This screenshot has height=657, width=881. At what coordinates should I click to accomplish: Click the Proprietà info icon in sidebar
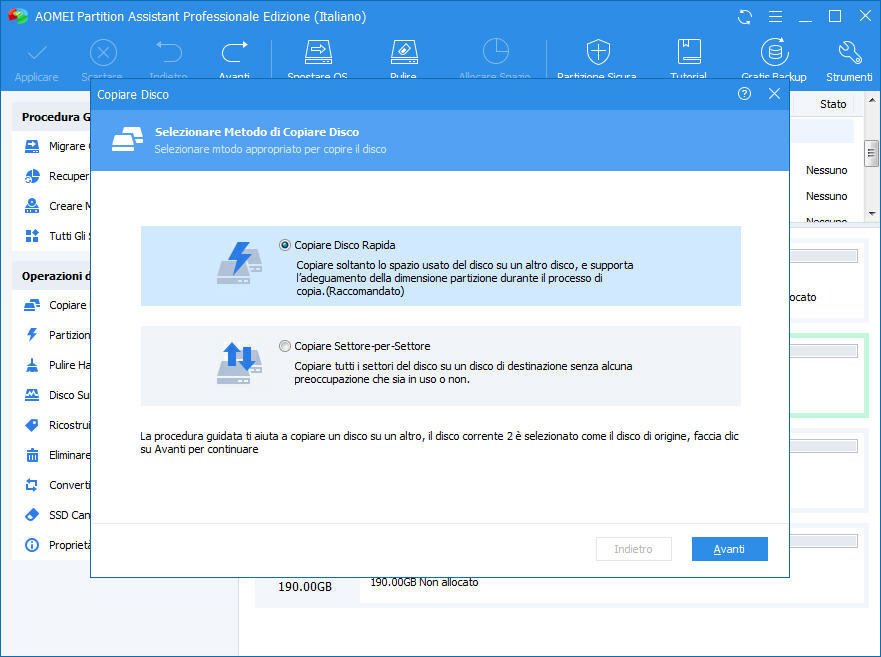pyautogui.click(x=32, y=545)
